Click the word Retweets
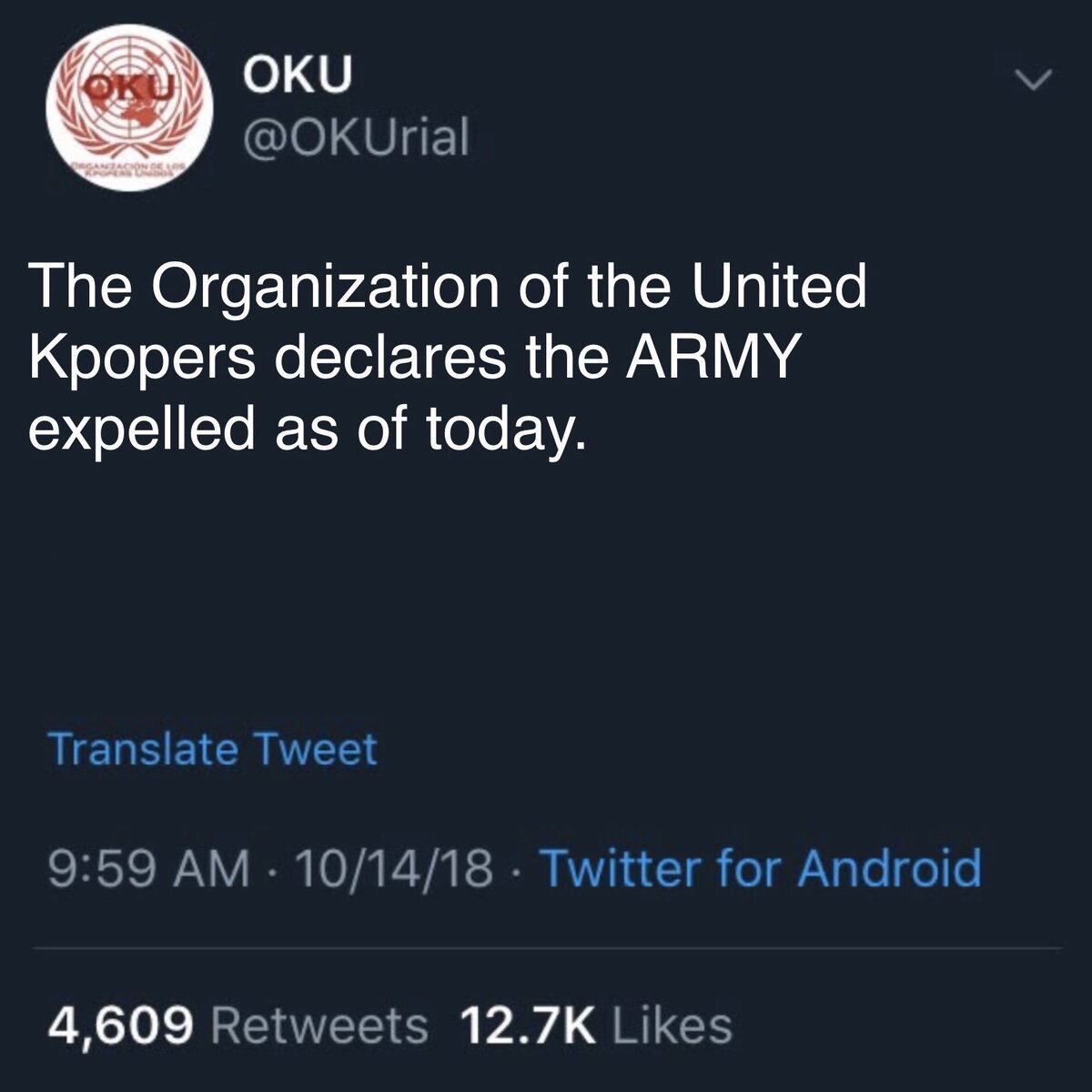The image size is (1092, 1092). click(319, 1026)
